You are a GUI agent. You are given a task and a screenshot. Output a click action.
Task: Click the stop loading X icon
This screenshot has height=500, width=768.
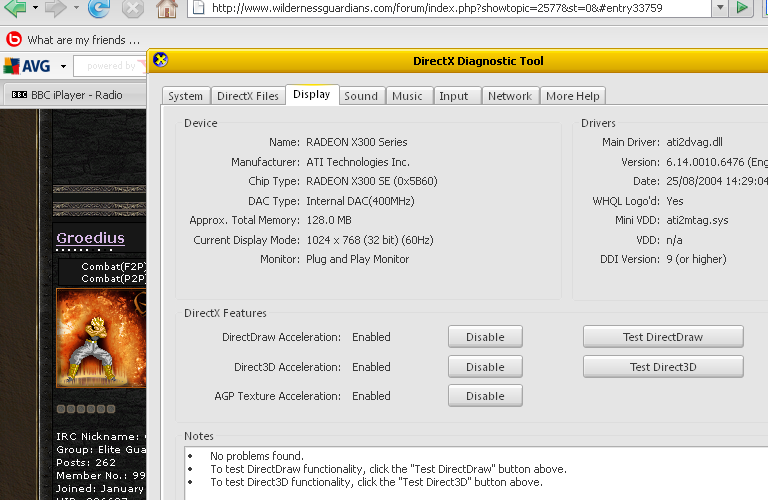(133, 8)
